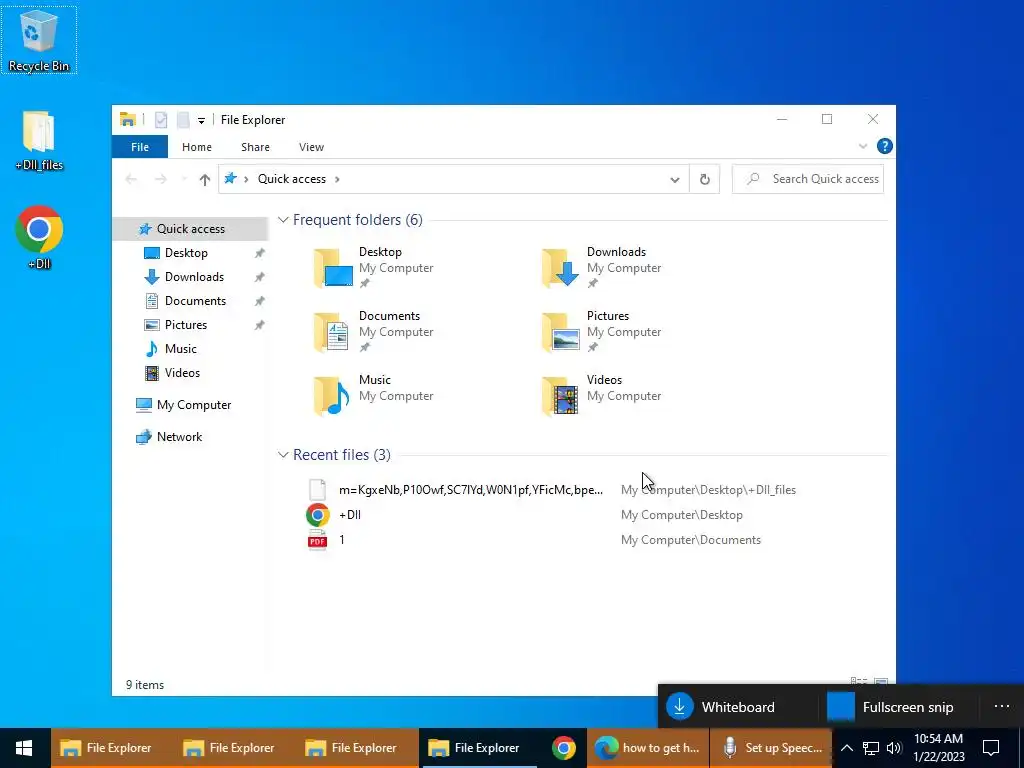This screenshot has width=1024, height=768.
Task: Open Set up Speech taskbar window
Action: (x=771, y=748)
